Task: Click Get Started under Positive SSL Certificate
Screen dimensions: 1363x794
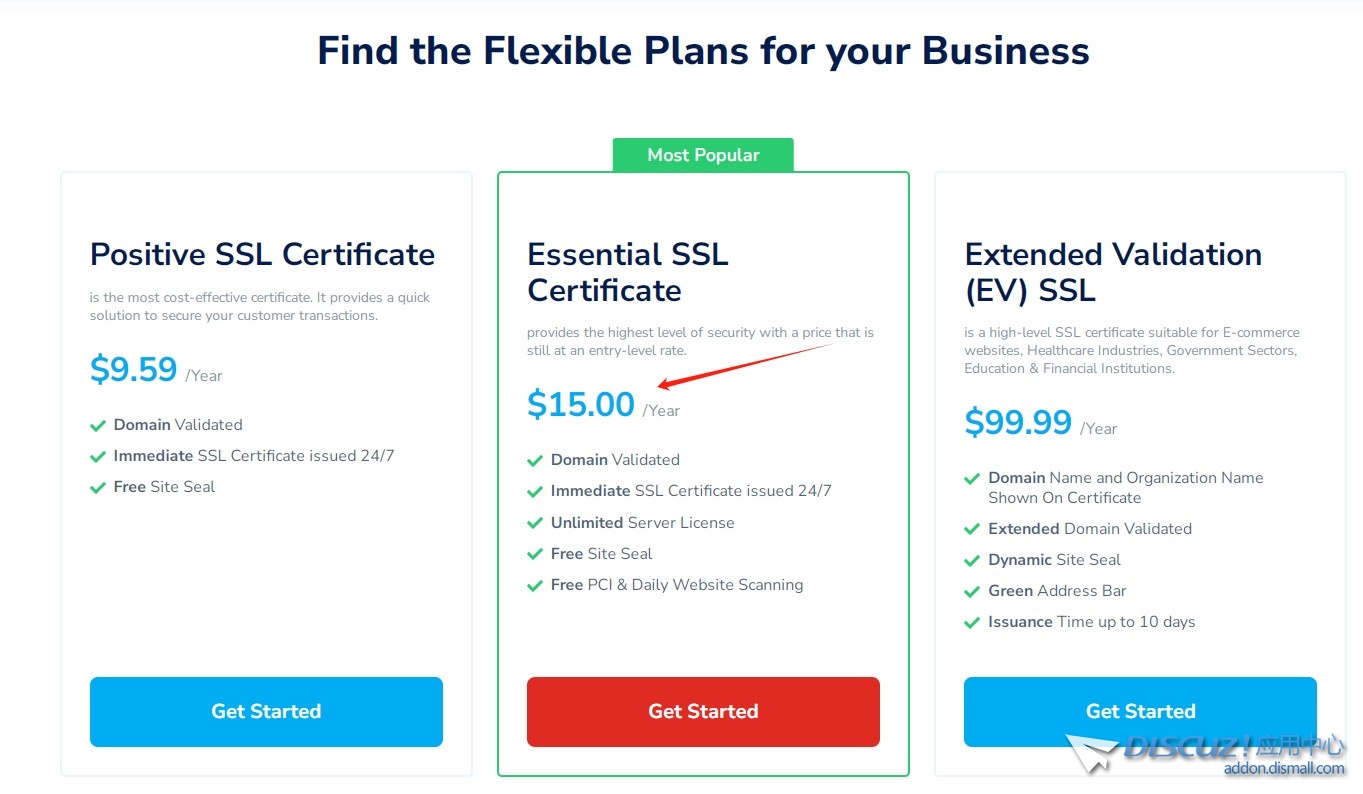Action: [266, 711]
